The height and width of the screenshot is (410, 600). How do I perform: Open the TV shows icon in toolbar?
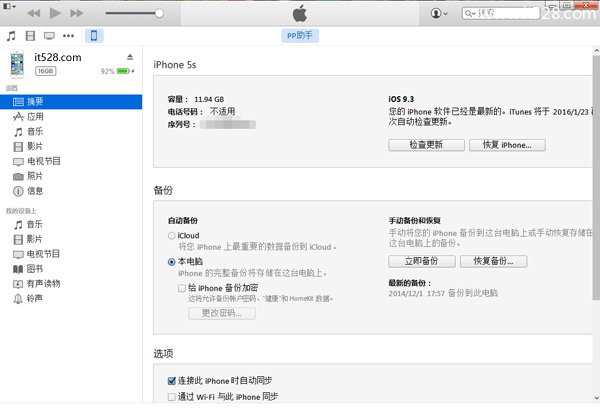(49, 36)
